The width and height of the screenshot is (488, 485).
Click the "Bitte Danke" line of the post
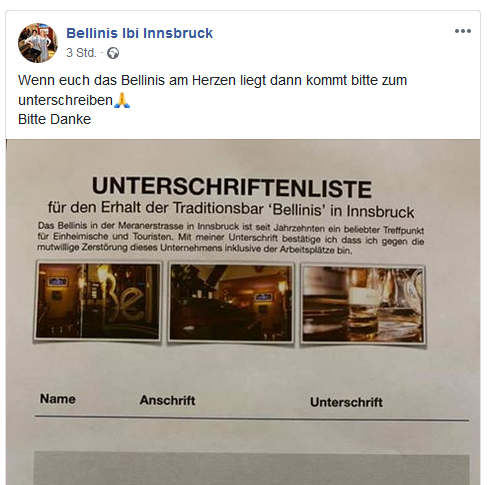54,119
